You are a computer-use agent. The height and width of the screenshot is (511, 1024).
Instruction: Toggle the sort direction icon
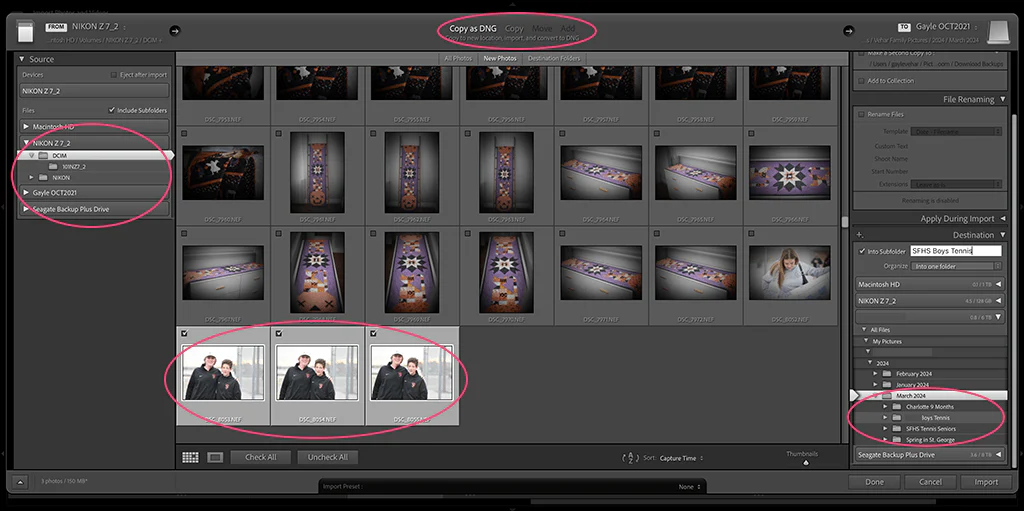630,458
